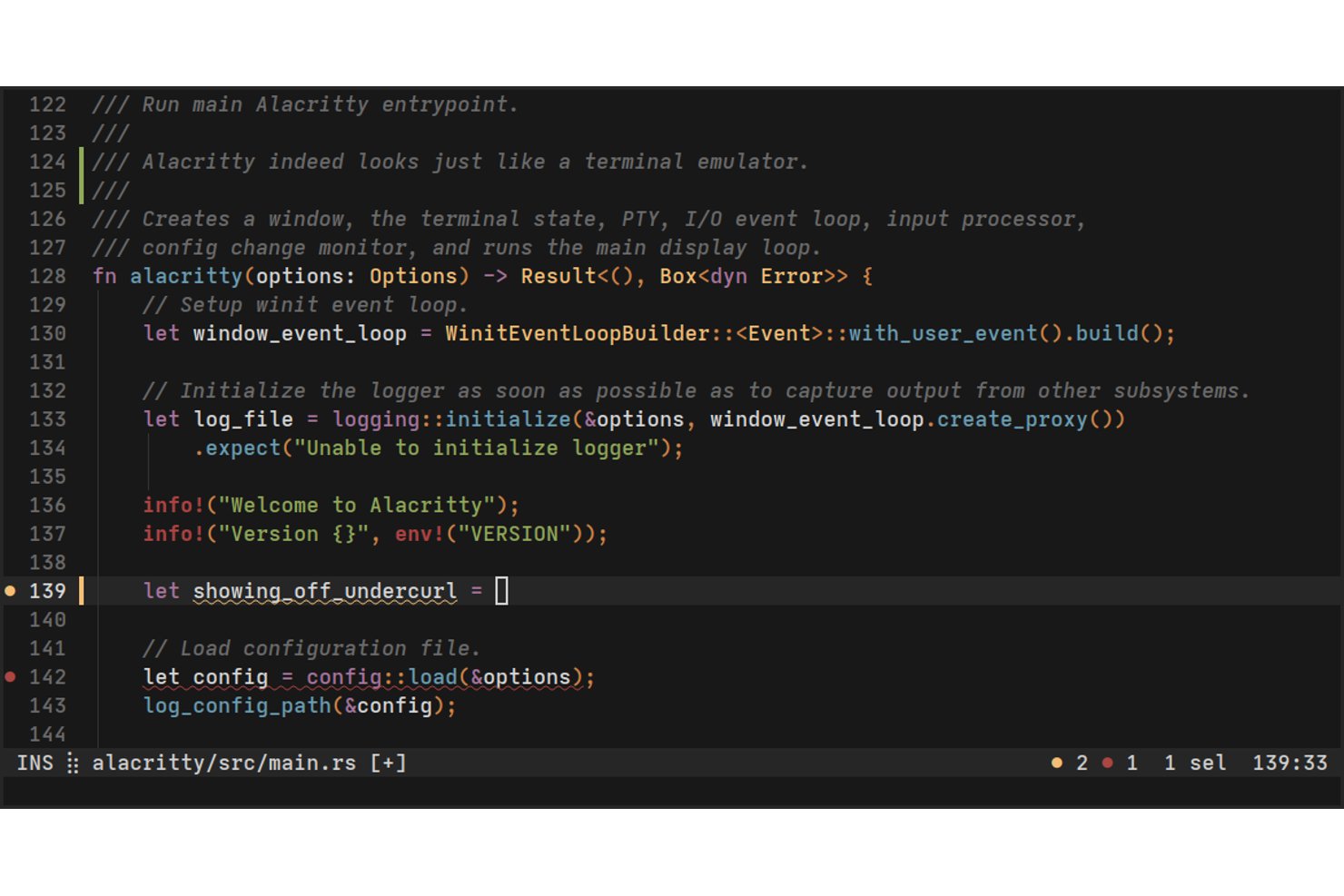Click with_user_event method call

(x=943, y=334)
